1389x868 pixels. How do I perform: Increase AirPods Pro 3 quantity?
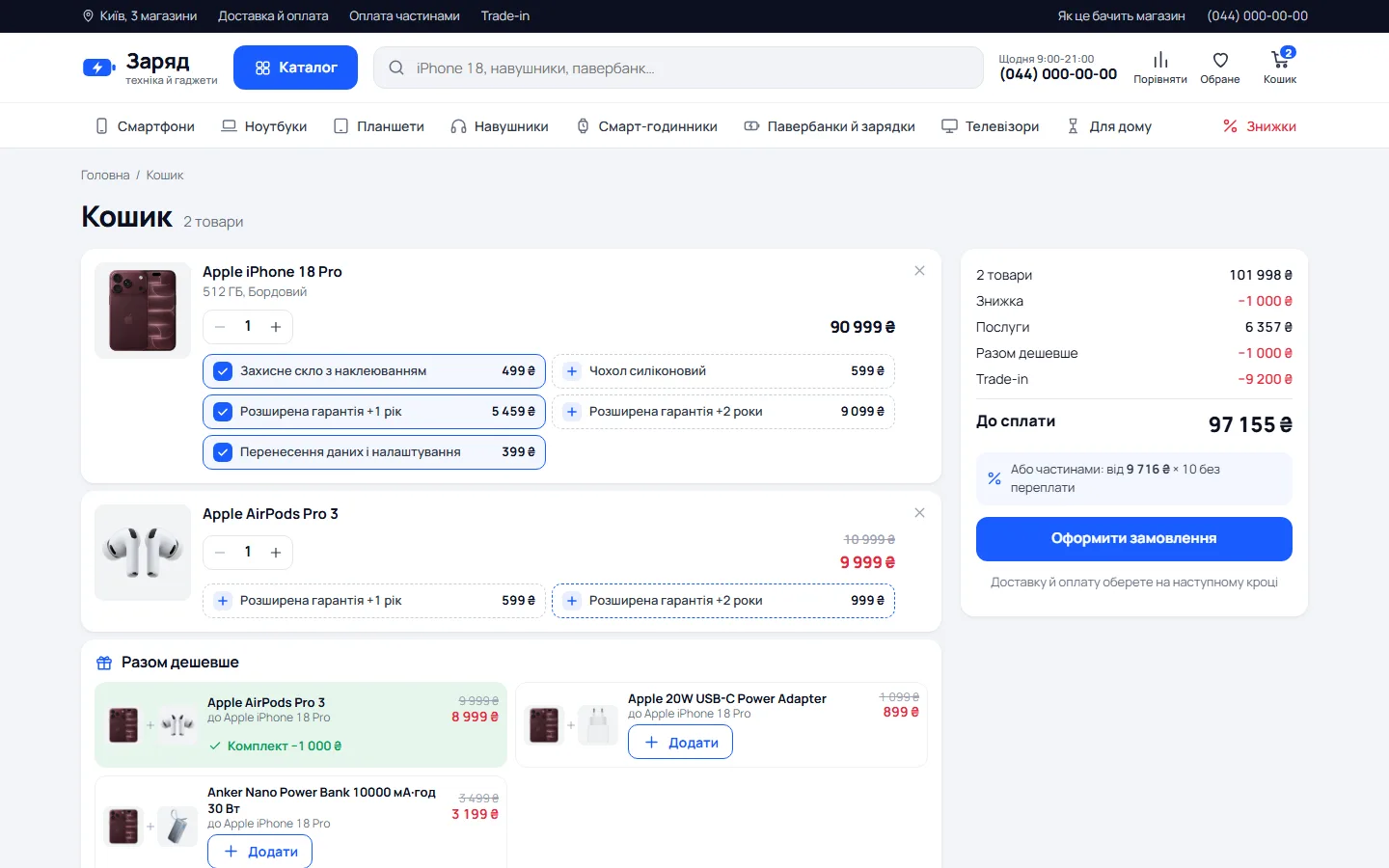pos(276,553)
